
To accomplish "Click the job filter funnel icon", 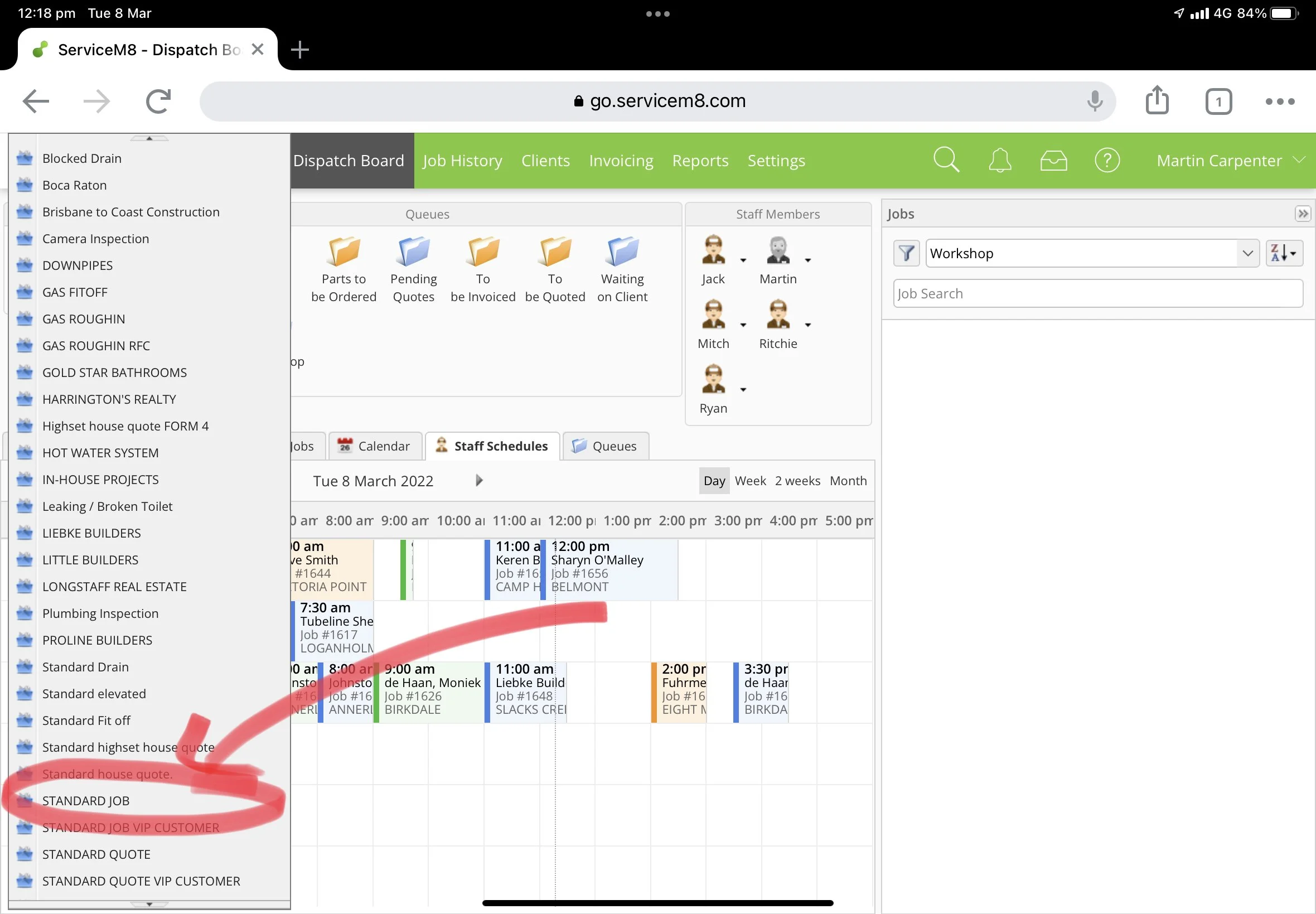I will (x=906, y=253).
